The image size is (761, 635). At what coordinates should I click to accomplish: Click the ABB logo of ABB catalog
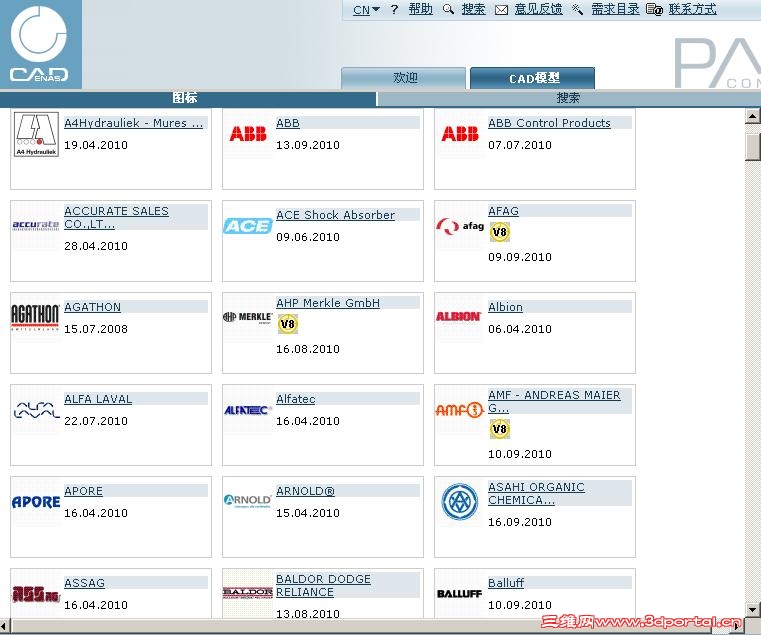248,134
